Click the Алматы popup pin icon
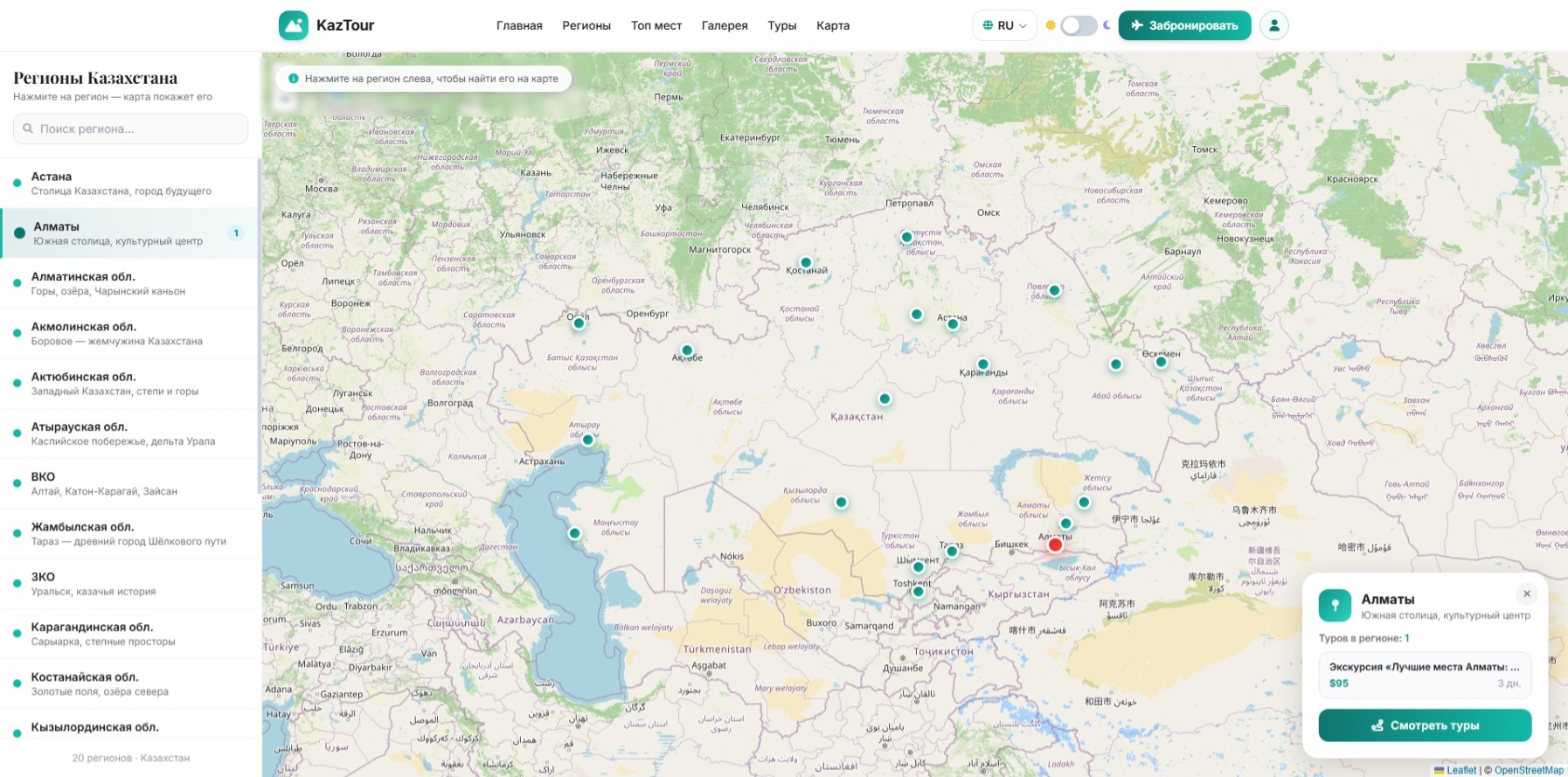This screenshot has width=1568, height=777. [x=1335, y=606]
